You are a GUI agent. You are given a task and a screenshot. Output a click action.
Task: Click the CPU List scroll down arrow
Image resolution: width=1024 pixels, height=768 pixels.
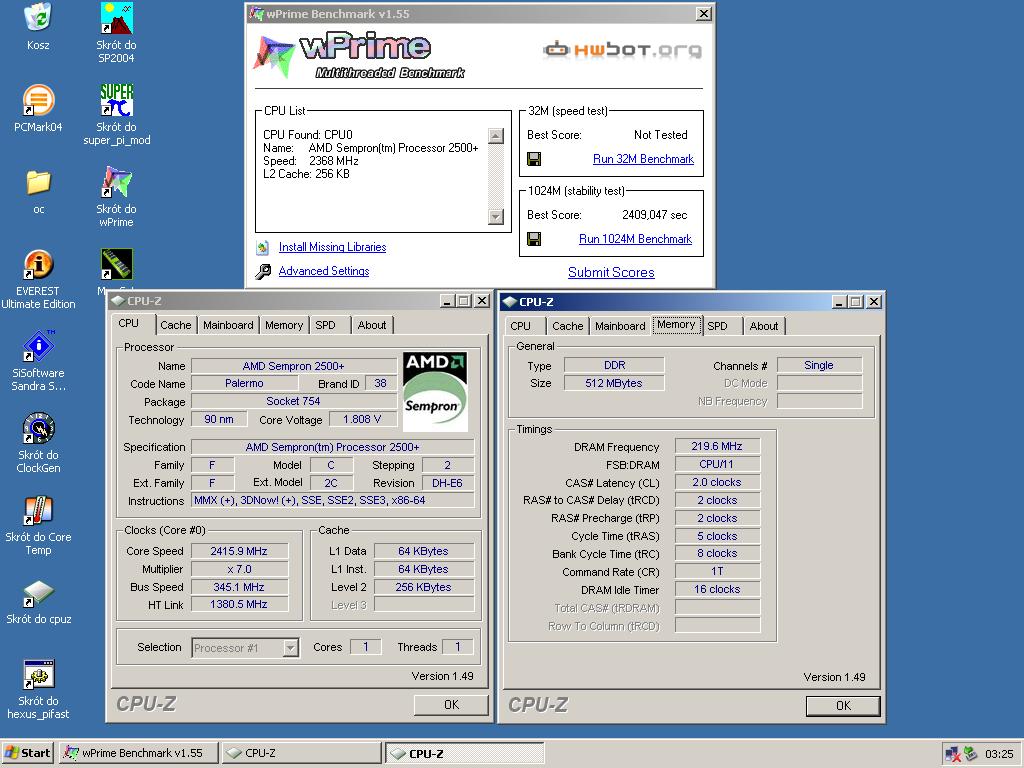pyautogui.click(x=496, y=217)
